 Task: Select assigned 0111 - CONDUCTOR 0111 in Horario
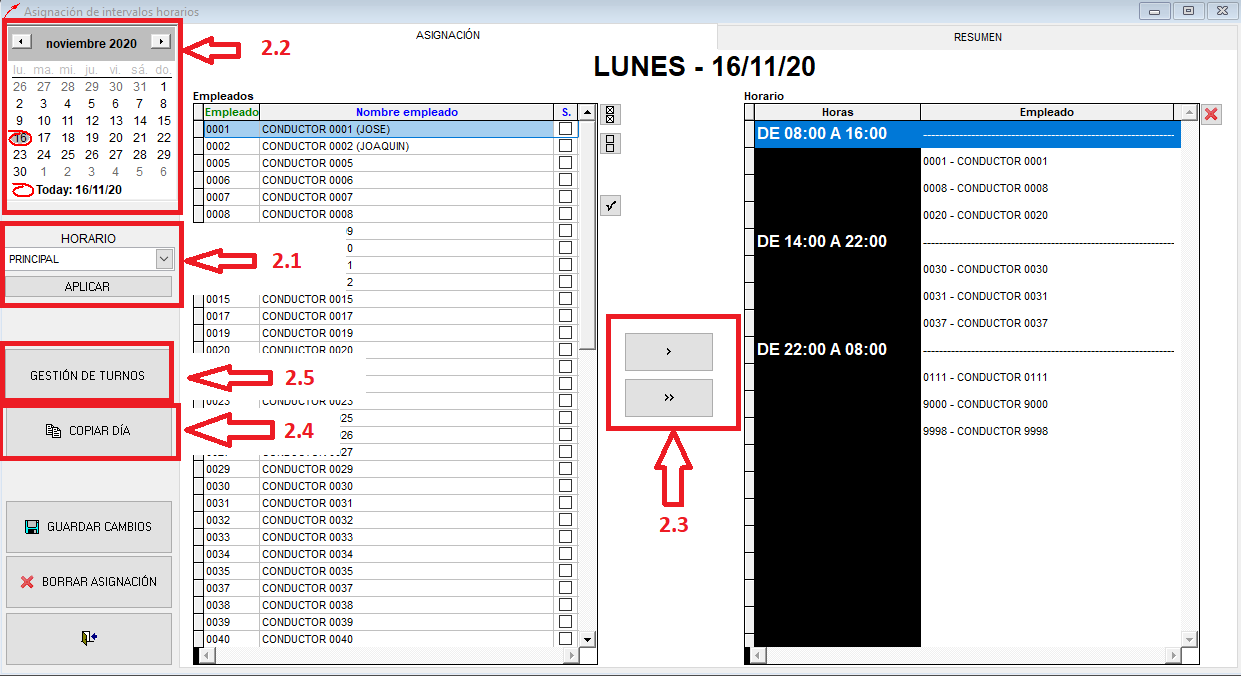pos(985,377)
